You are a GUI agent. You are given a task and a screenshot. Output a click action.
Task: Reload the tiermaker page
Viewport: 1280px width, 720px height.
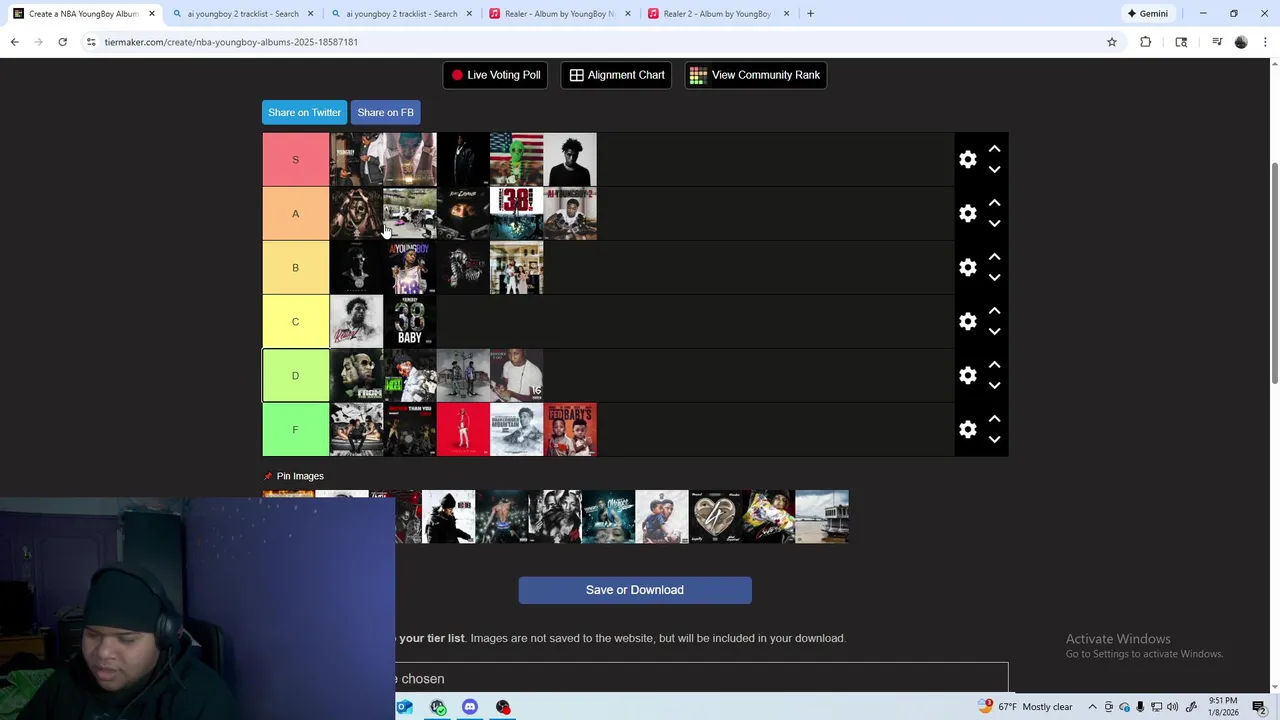pyautogui.click(x=62, y=42)
